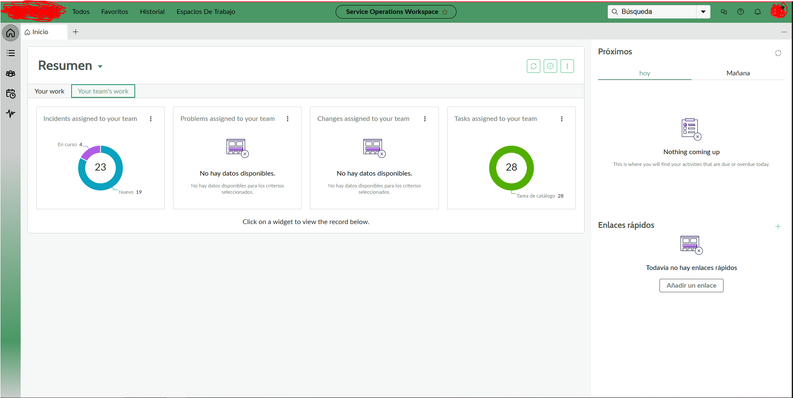793x398 pixels.
Task: Open the Teams sidebar icon
Action: click(x=10, y=73)
